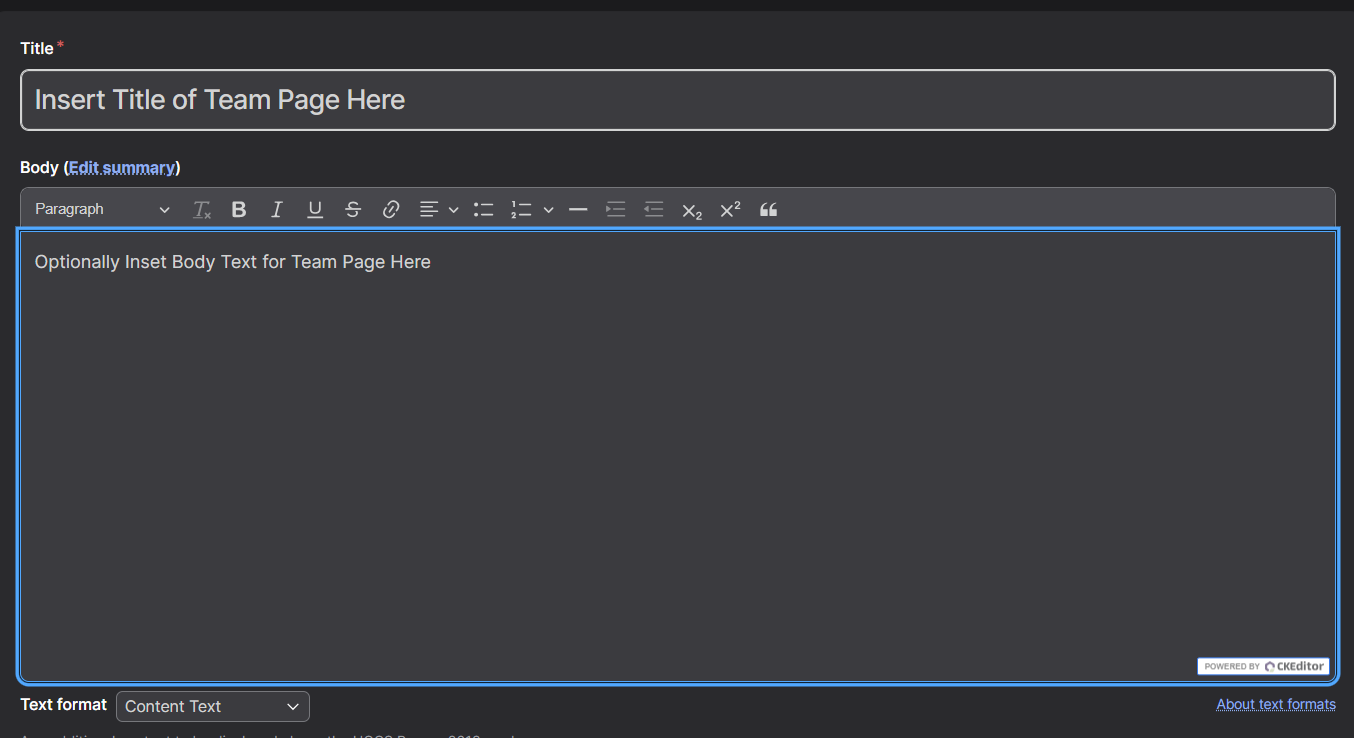Screen dimensions: 1354x738
Task: Expand the numbered list style arrow
Action: [x=548, y=210]
